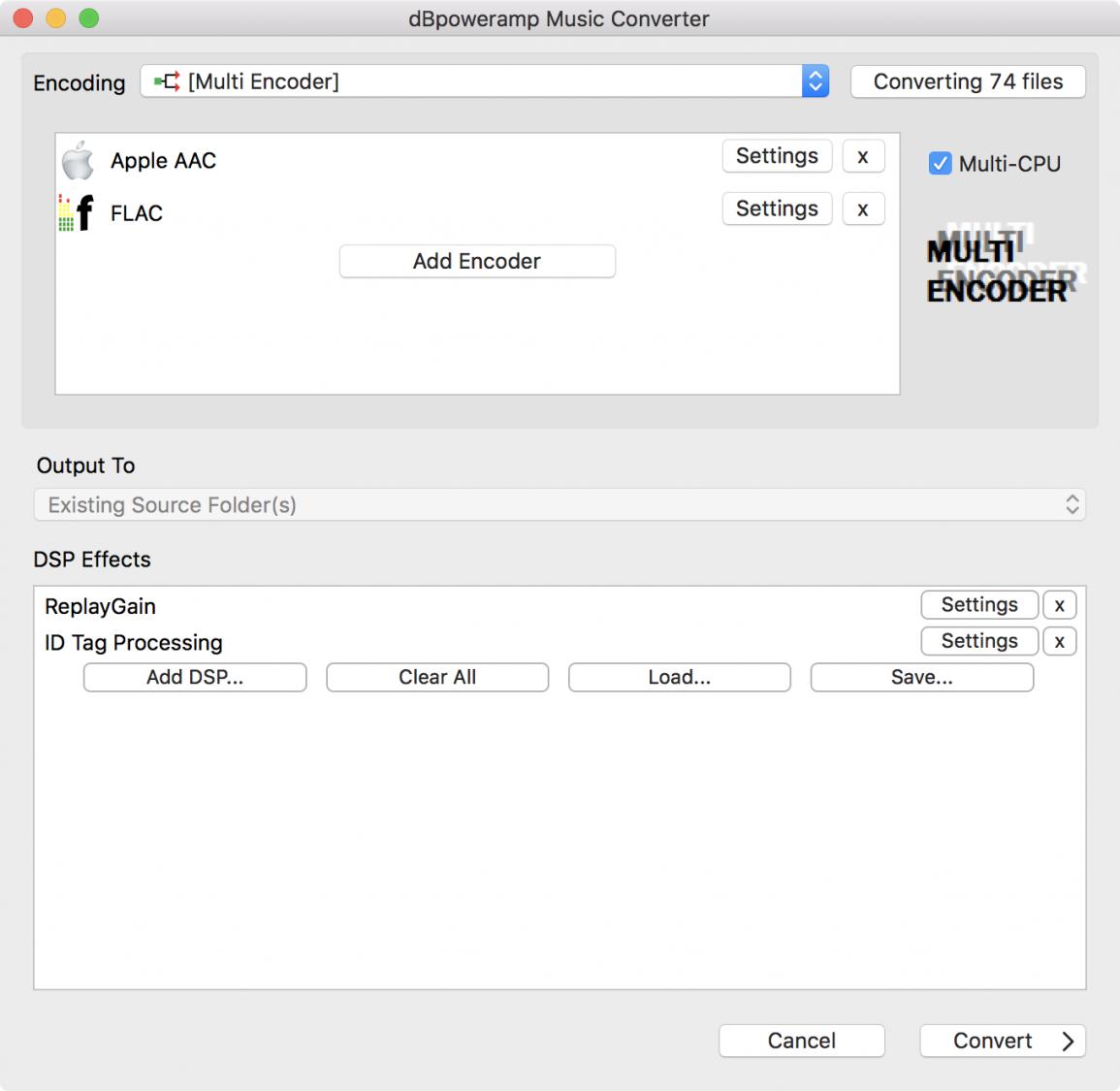
Task: Open FLAC encoder Settings
Action: click(x=777, y=209)
